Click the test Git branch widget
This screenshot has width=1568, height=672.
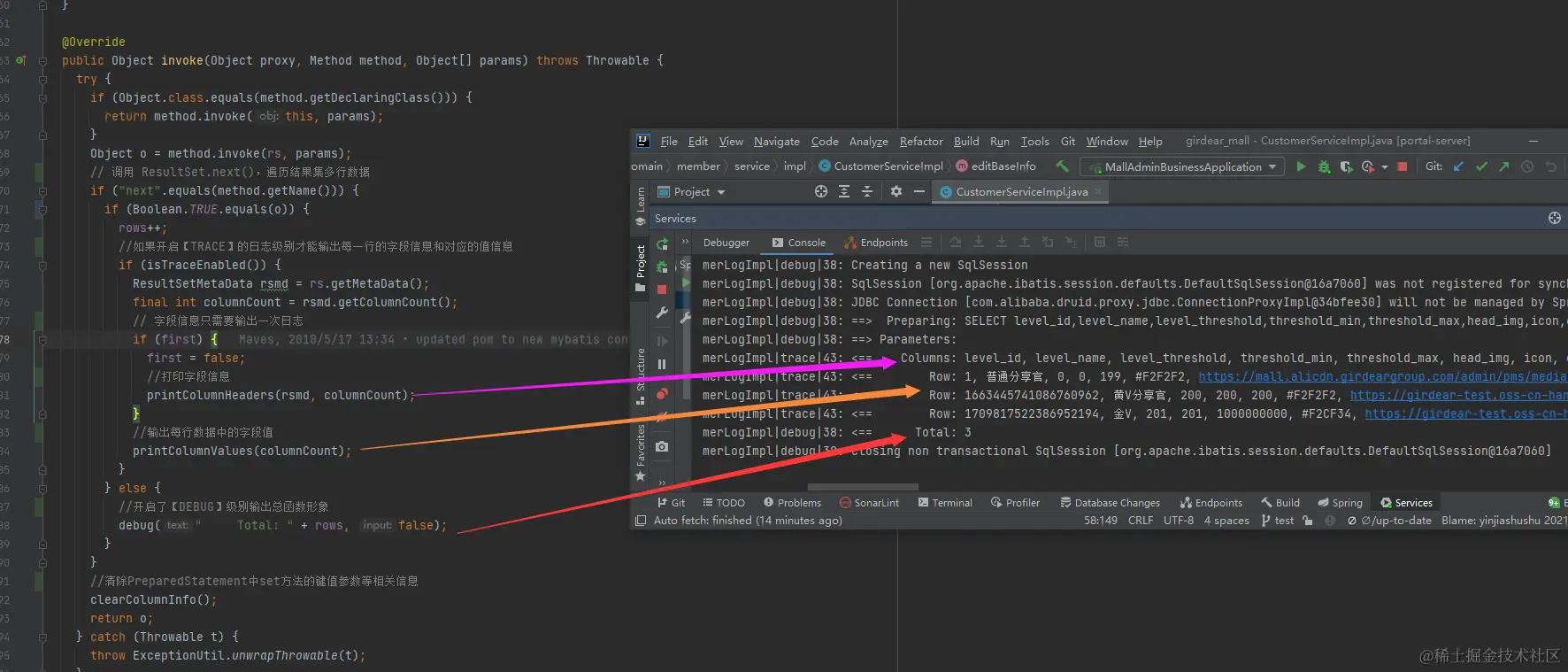point(1278,521)
